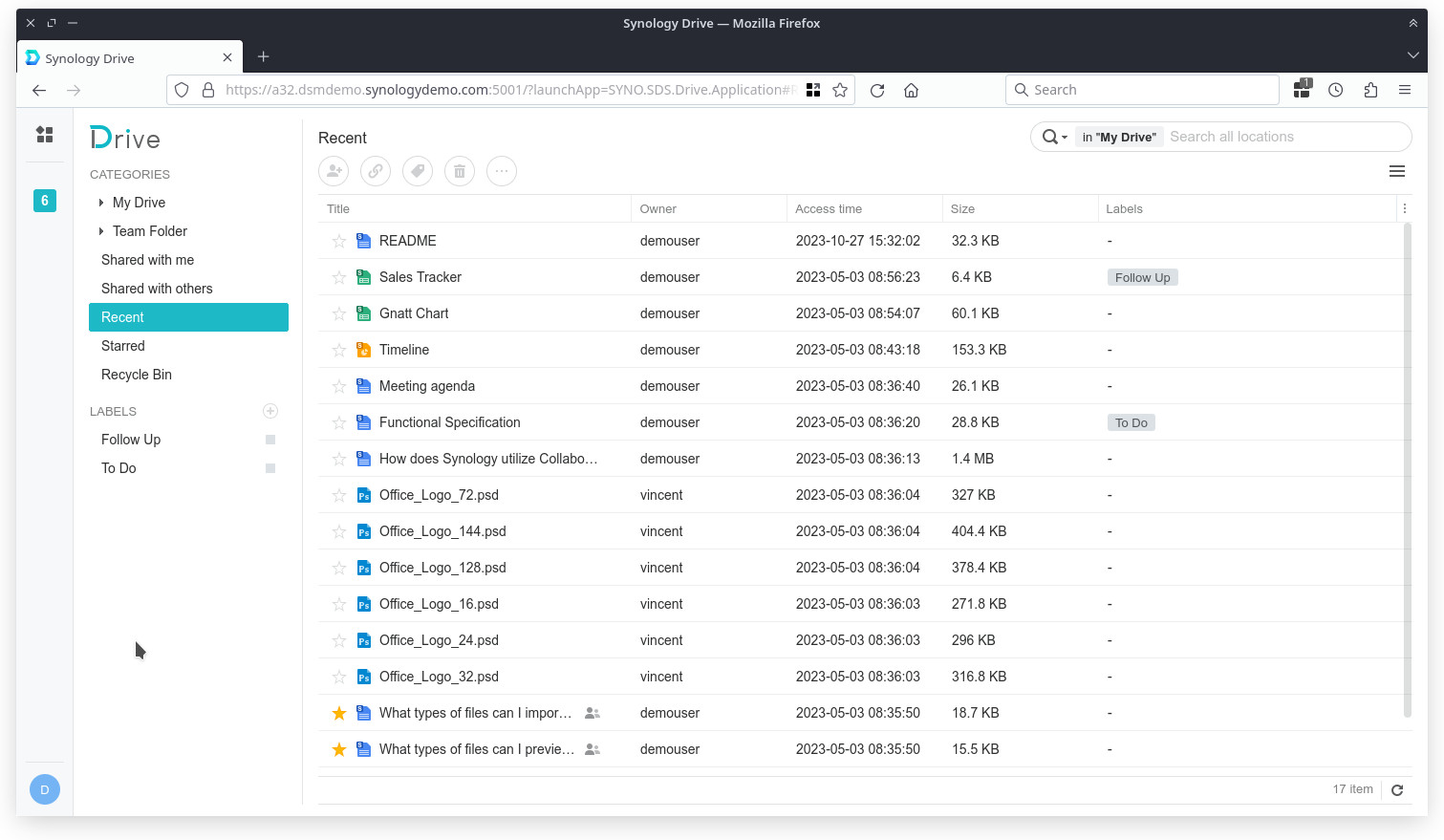
Task: Filter by To Do label in sidebar
Action: coord(119,468)
